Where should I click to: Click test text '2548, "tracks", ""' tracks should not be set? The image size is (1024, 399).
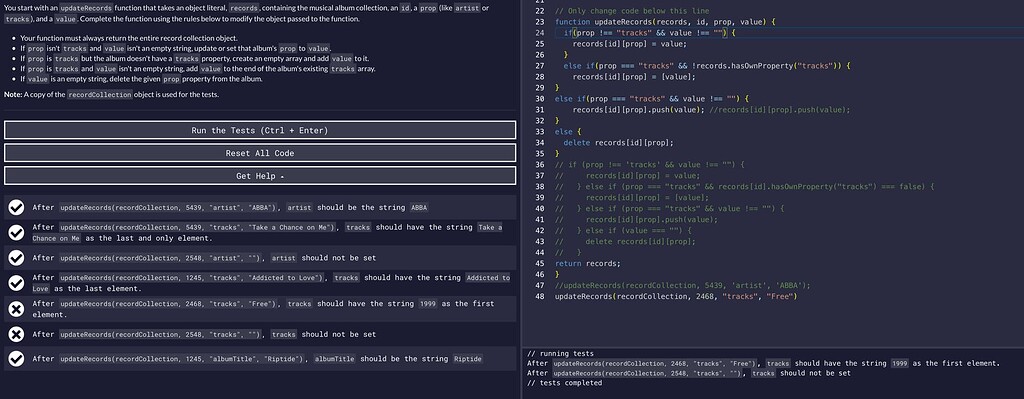[204, 334]
